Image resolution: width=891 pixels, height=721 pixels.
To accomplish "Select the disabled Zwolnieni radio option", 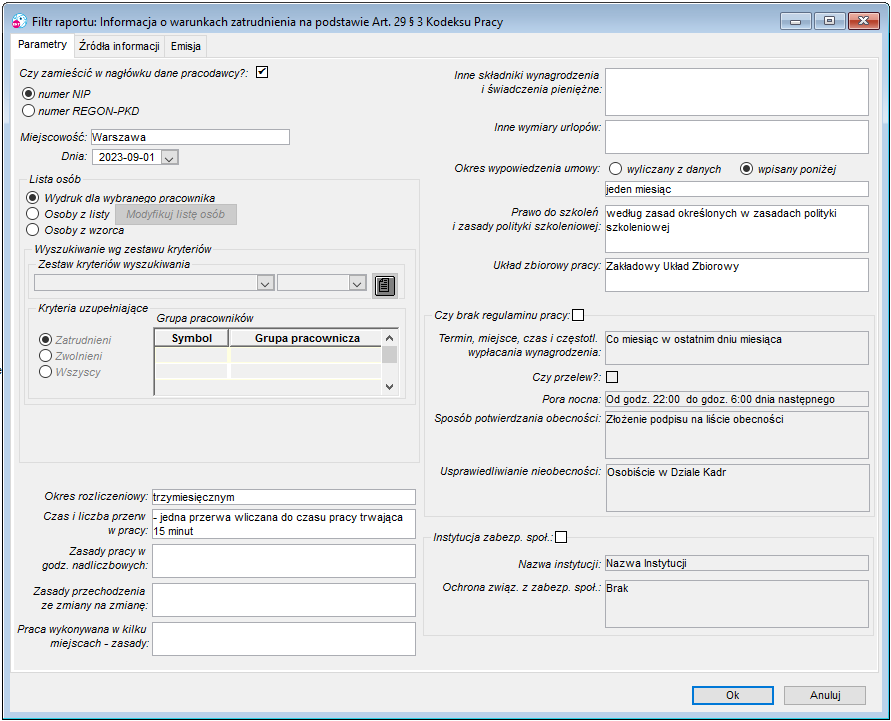I will tap(45, 355).
